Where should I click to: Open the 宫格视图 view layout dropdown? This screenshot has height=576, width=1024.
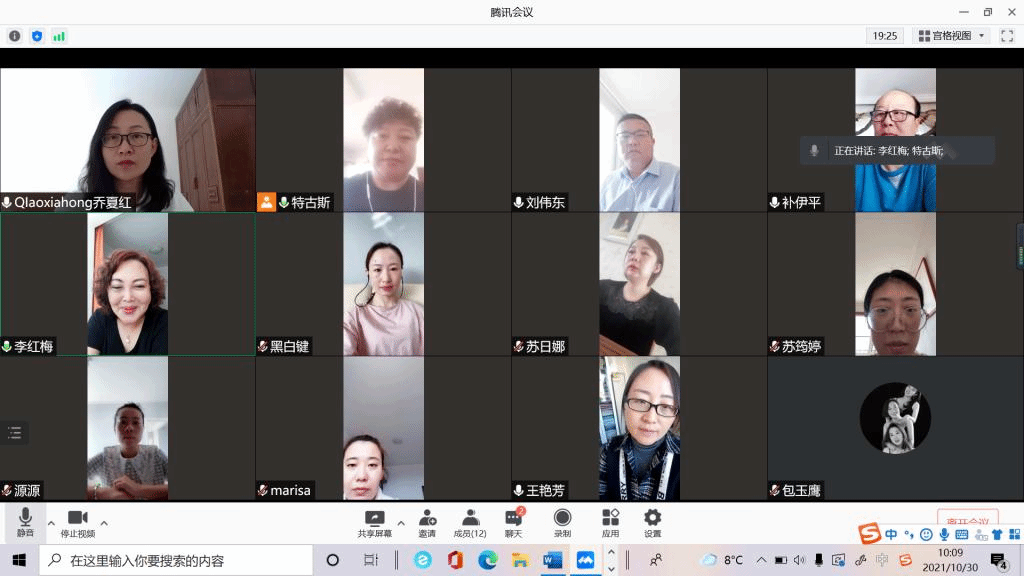click(x=953, y=36)
